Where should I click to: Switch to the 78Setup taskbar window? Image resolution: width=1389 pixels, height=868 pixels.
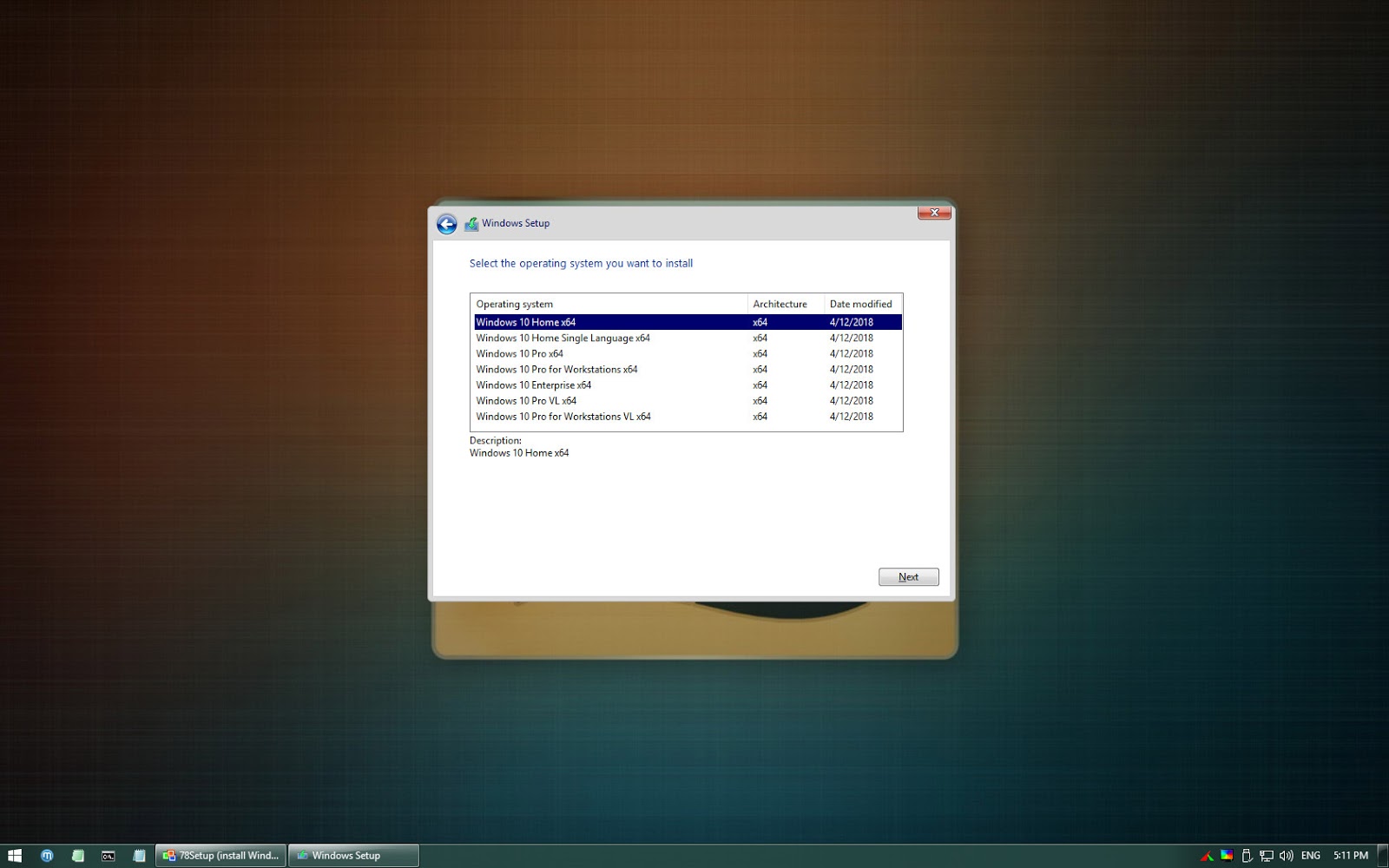click(221, 855)
